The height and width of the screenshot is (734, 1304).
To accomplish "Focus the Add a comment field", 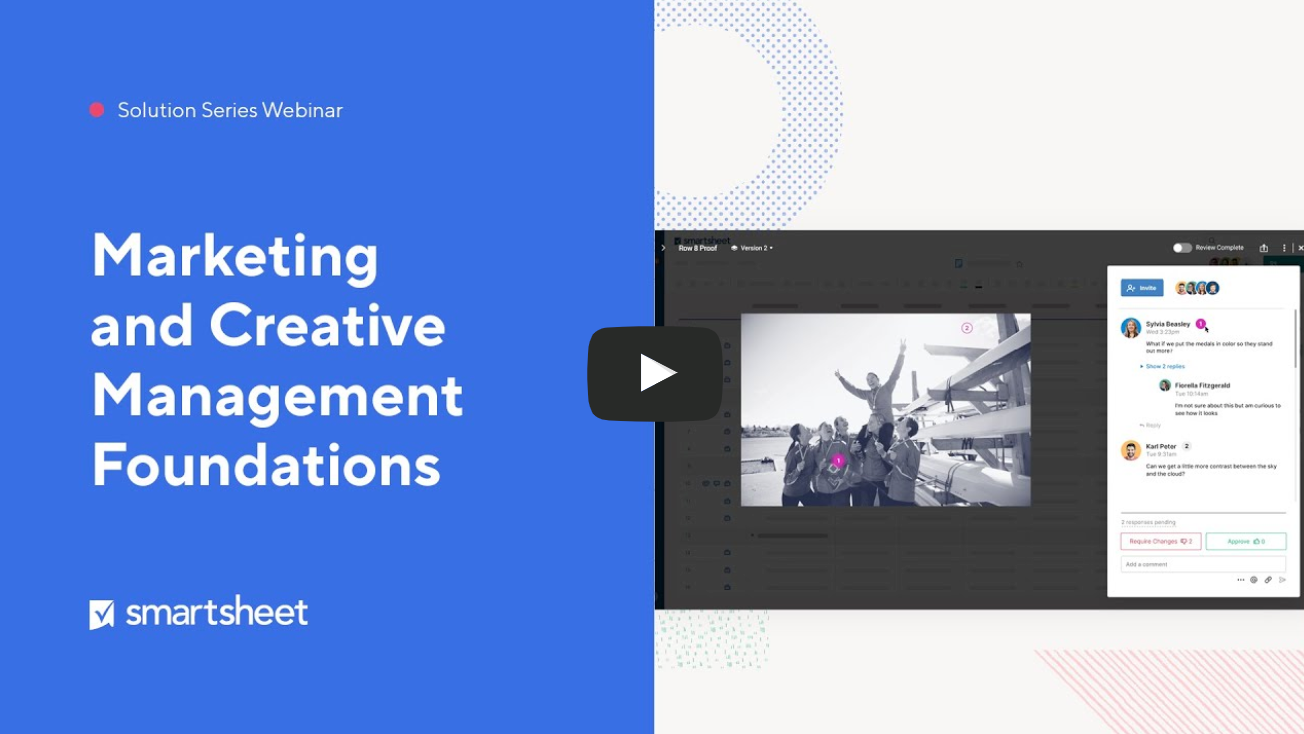I will click(x=1203, y=564).
